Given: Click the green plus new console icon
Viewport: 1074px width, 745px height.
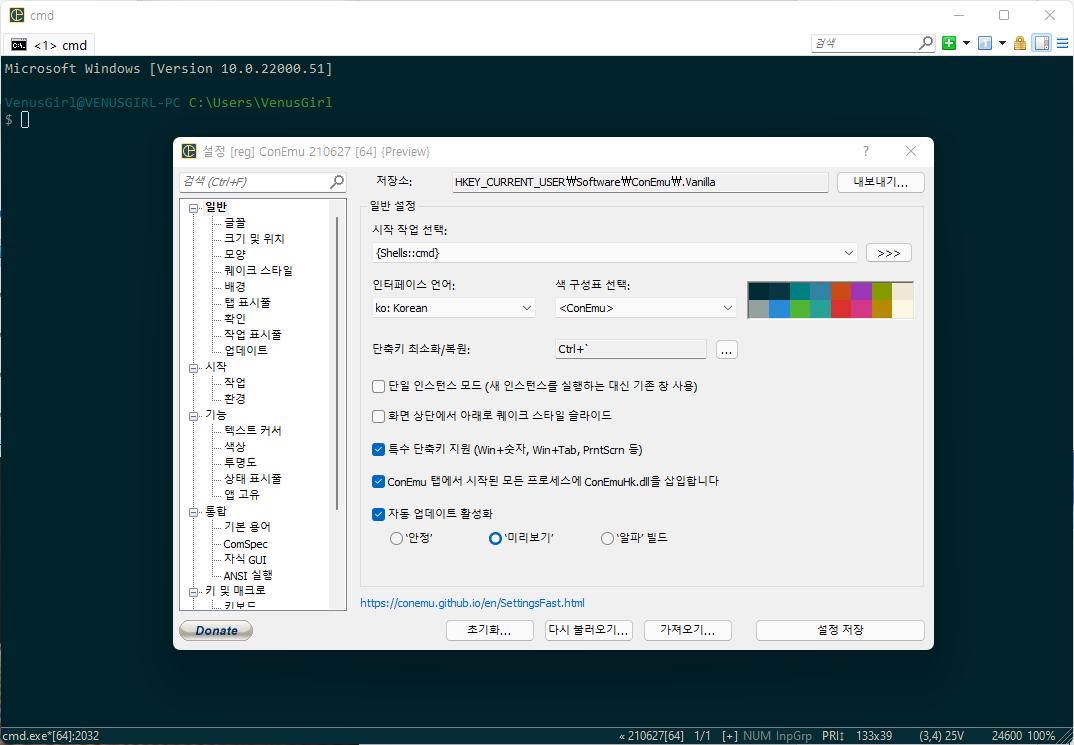Looking at the screenshot, I should [x=949, y=43].
